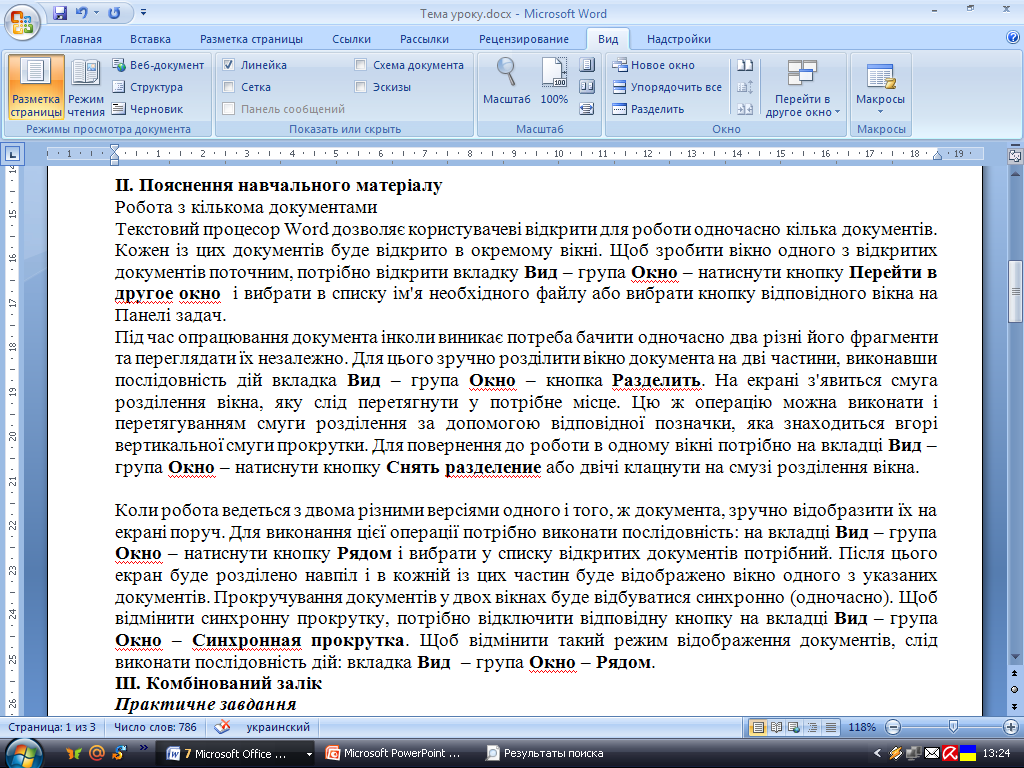Image resolution: width=1024 pixels, height=768 pixels.
Task: Switch to Разметка страницы ribbon view mode
Action: (36, 88)
